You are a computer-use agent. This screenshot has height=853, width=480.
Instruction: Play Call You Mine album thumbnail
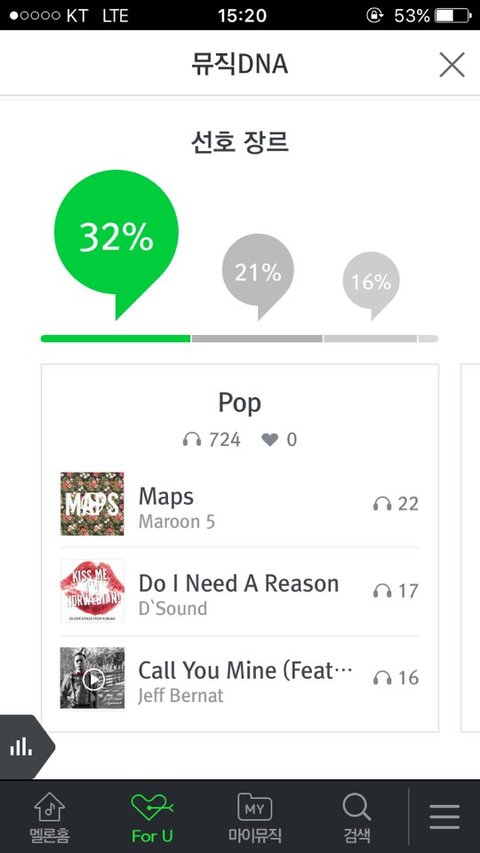(93, 678)
